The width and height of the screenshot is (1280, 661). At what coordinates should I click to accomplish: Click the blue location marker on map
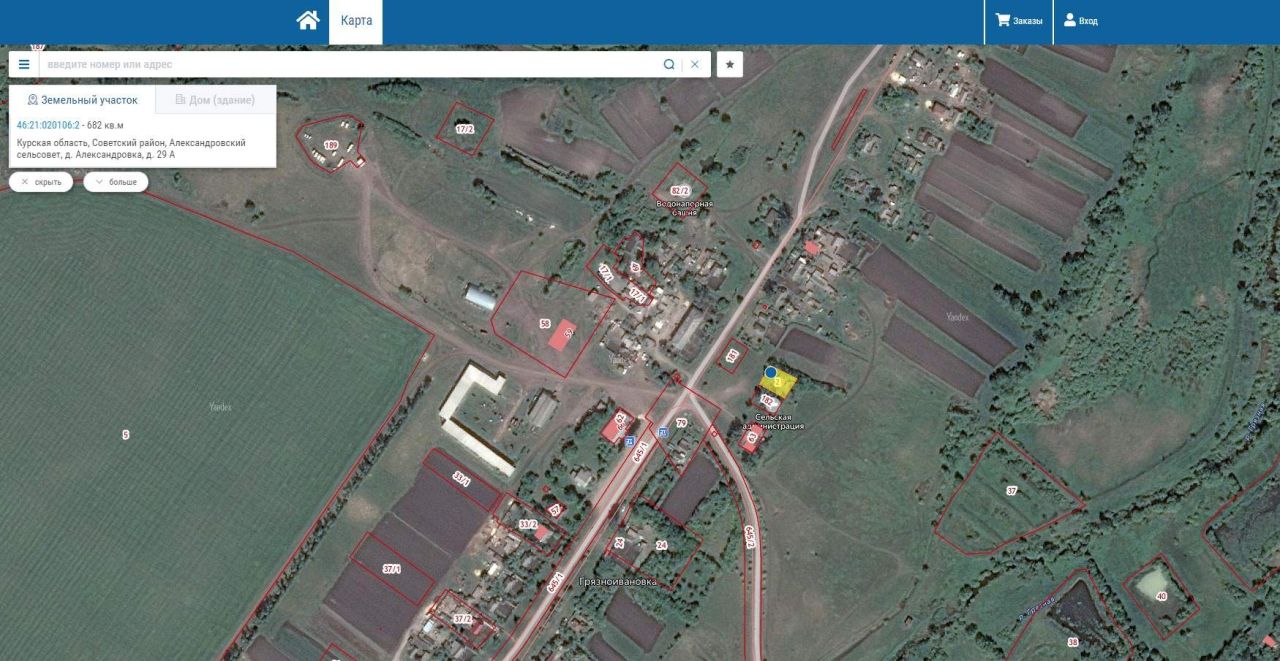771,372
